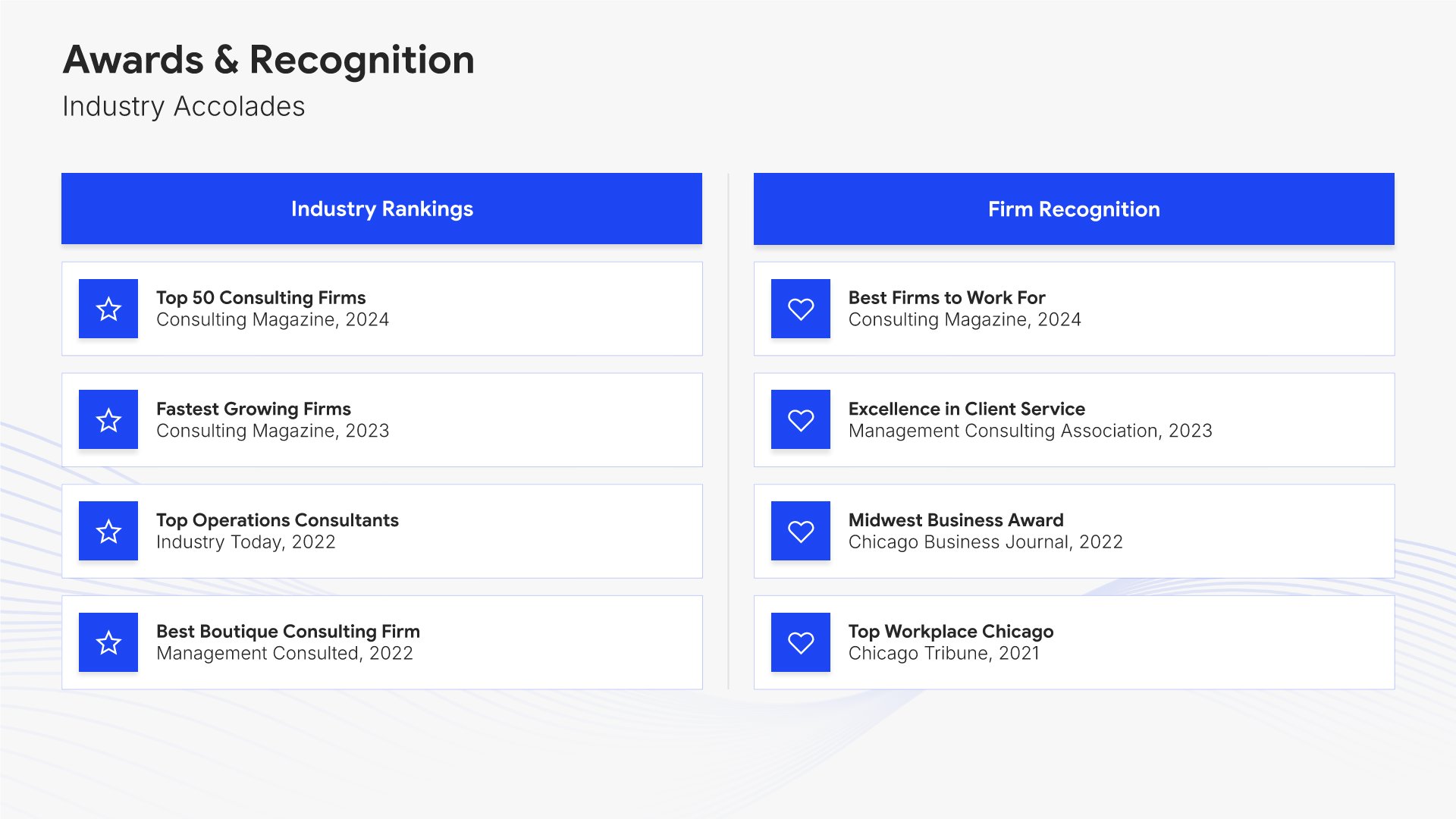Screen dimensions: 1456x819
Task: Click the Awards & Recognition slide title
Action: [268, 60]
